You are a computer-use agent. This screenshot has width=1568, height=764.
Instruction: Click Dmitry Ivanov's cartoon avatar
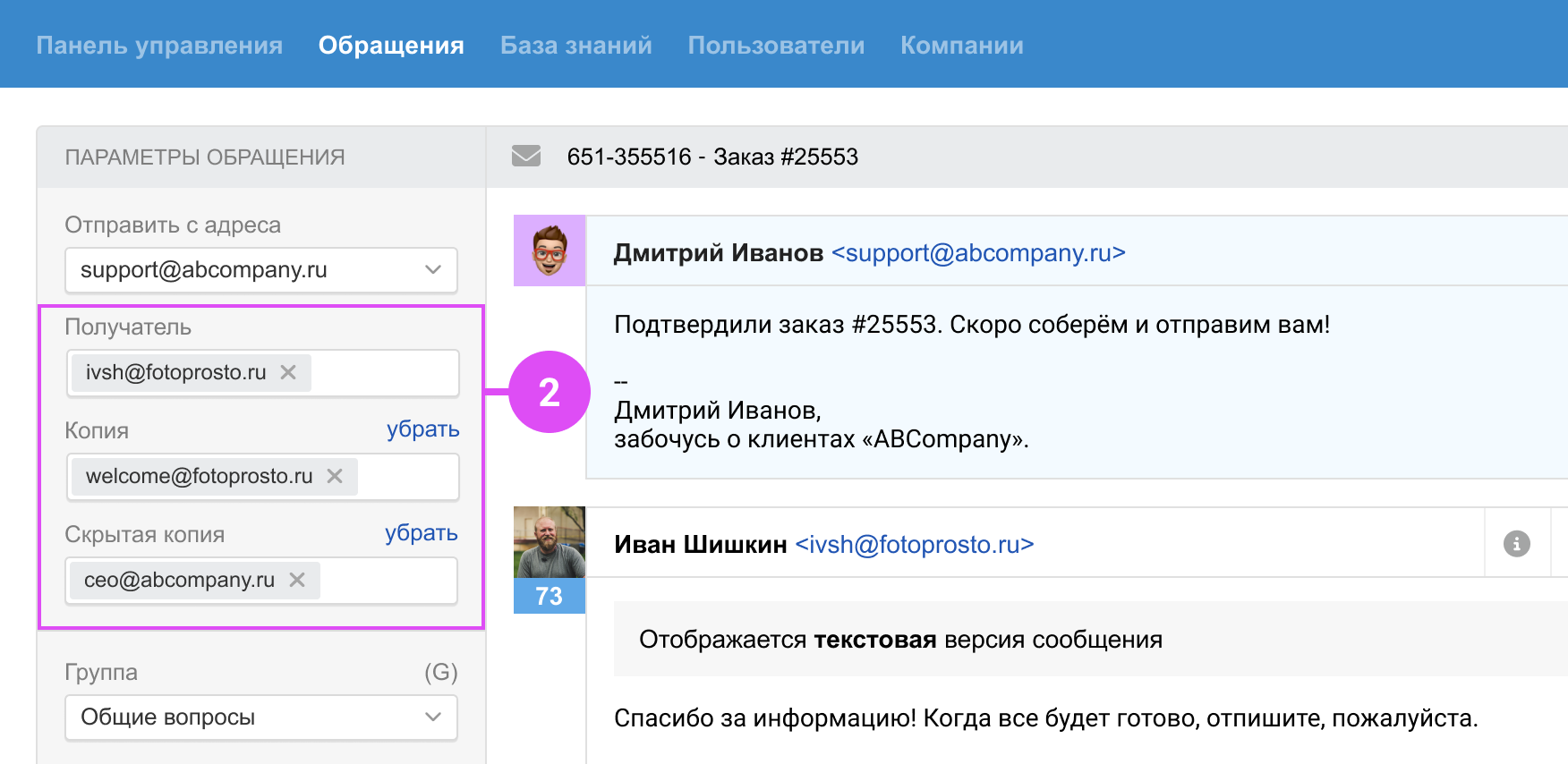549,250
